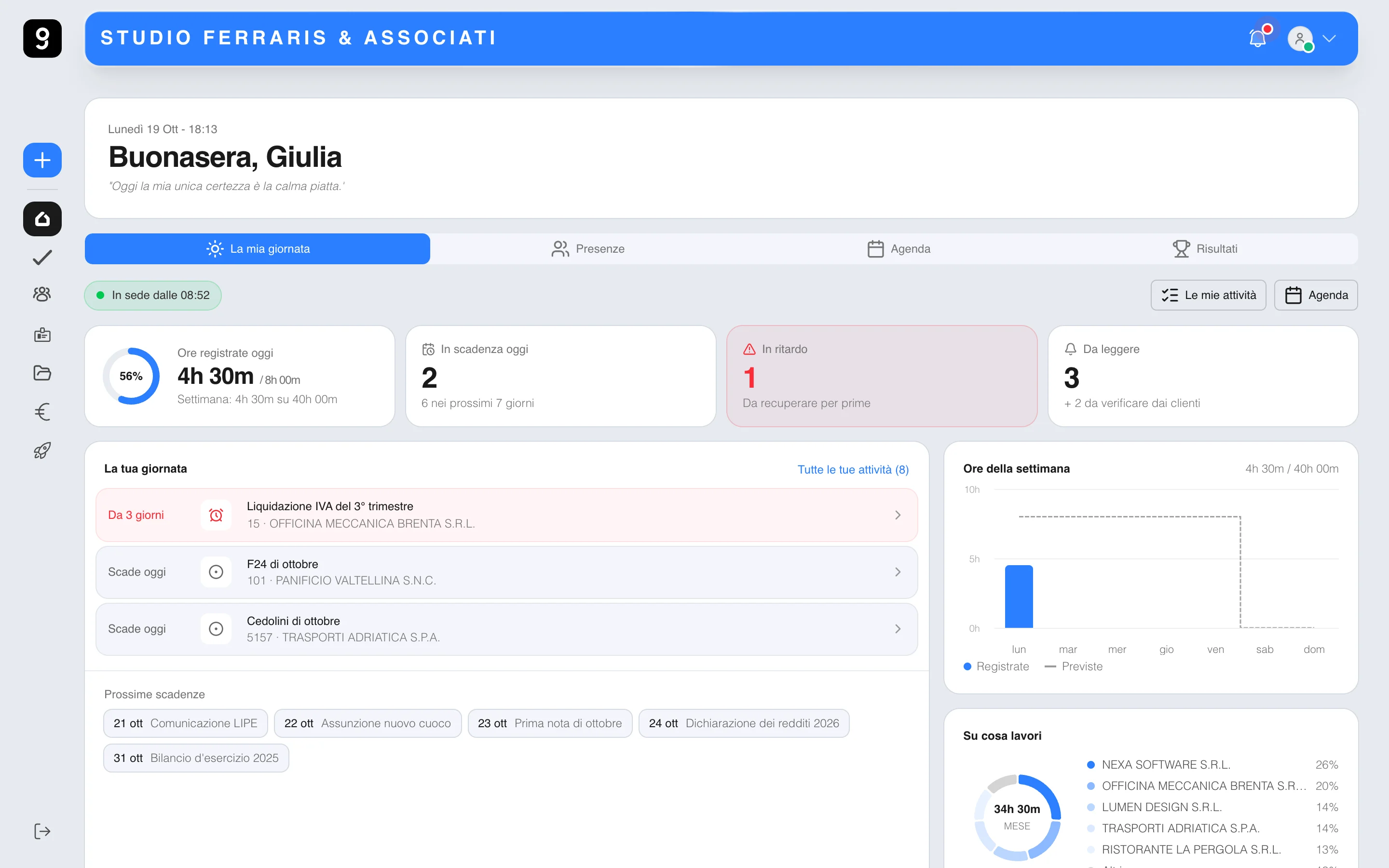Click the blue plus add button
This screenshot has width=1389, height=868.
(42, 160)
